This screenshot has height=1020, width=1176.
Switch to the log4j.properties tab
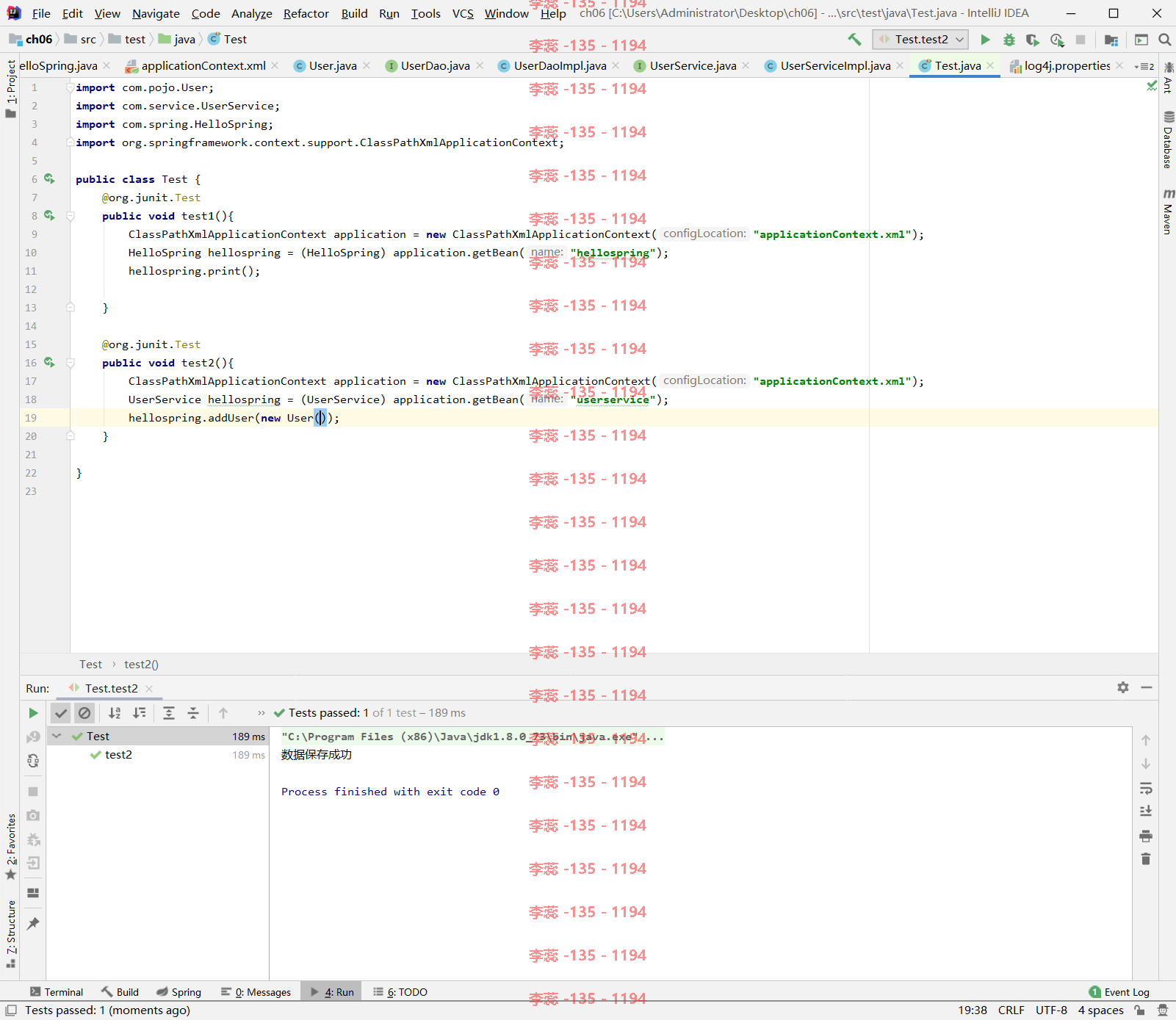(x=1067, y=66)
